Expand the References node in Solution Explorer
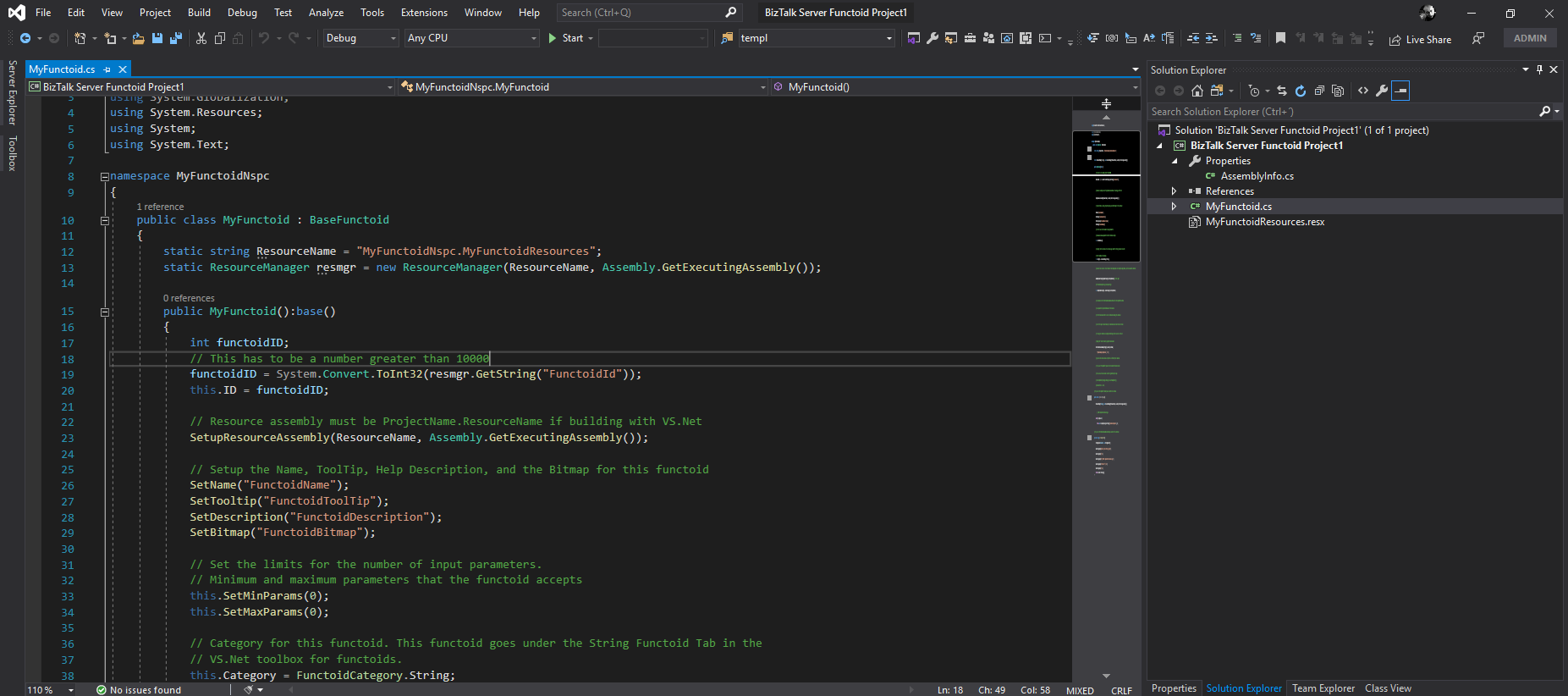 point(1174,191)
